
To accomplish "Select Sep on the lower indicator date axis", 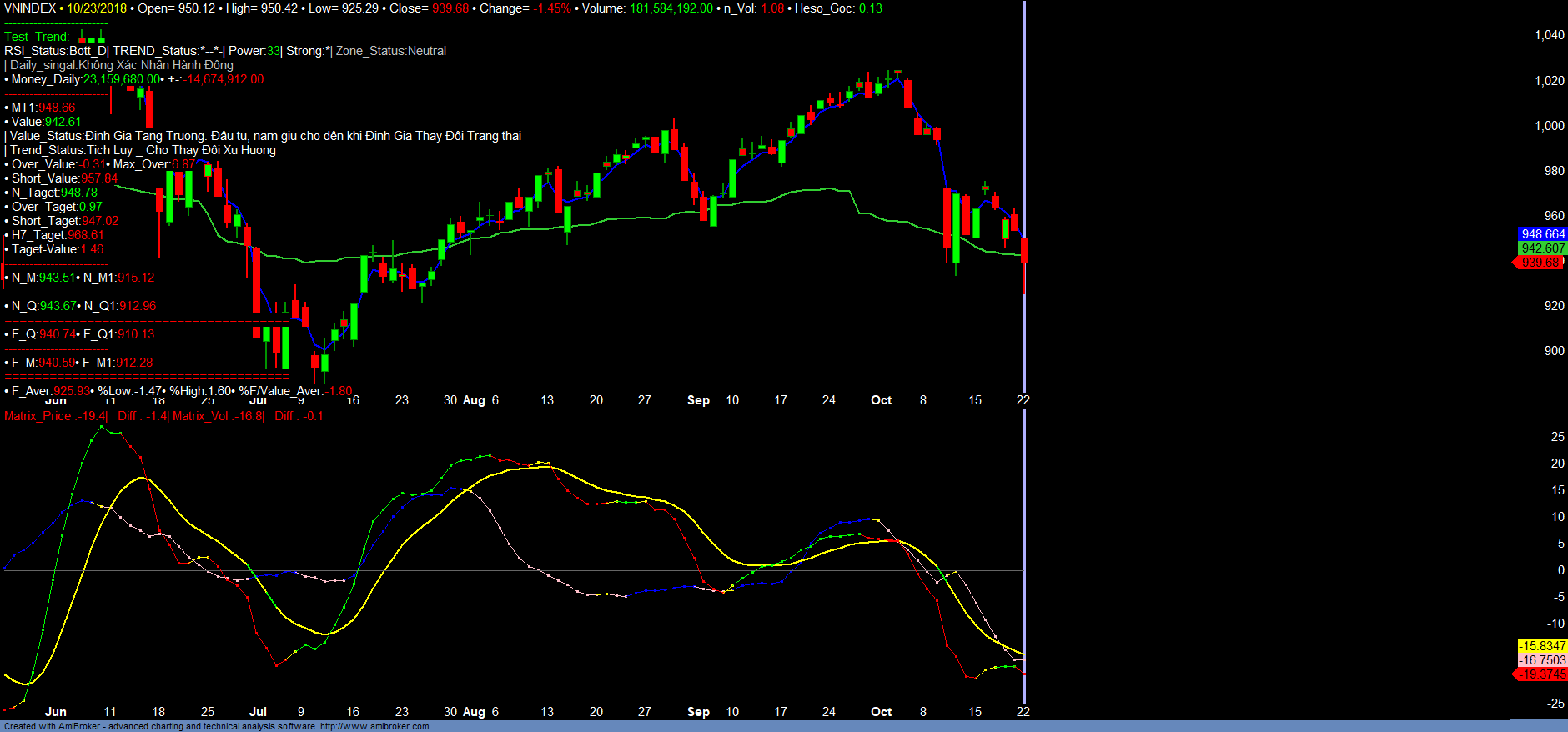I will click(x=698, y=712).
